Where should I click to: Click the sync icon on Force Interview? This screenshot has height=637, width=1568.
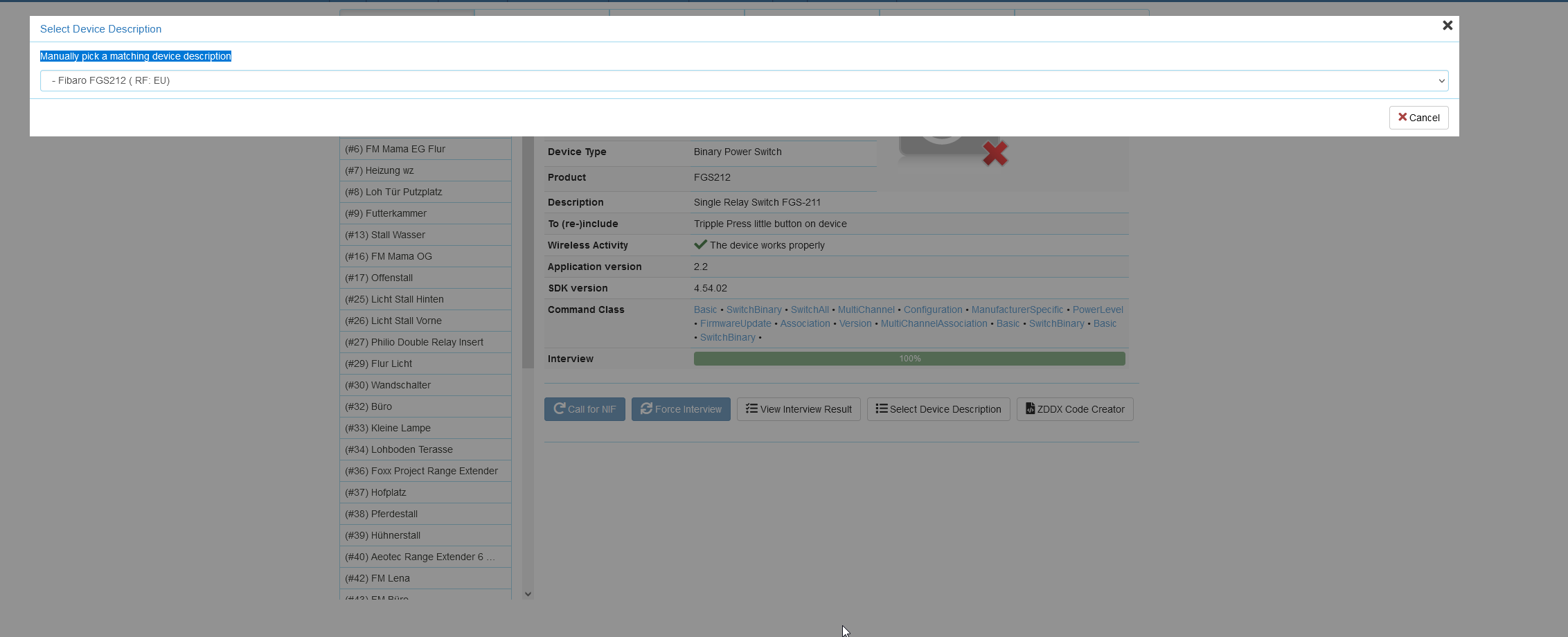646,409
